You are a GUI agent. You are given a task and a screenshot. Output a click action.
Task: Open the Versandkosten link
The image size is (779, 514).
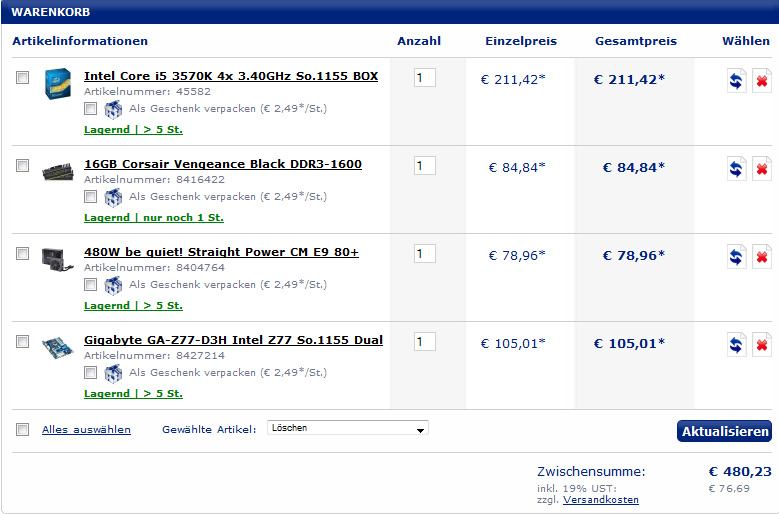point(601,500)
